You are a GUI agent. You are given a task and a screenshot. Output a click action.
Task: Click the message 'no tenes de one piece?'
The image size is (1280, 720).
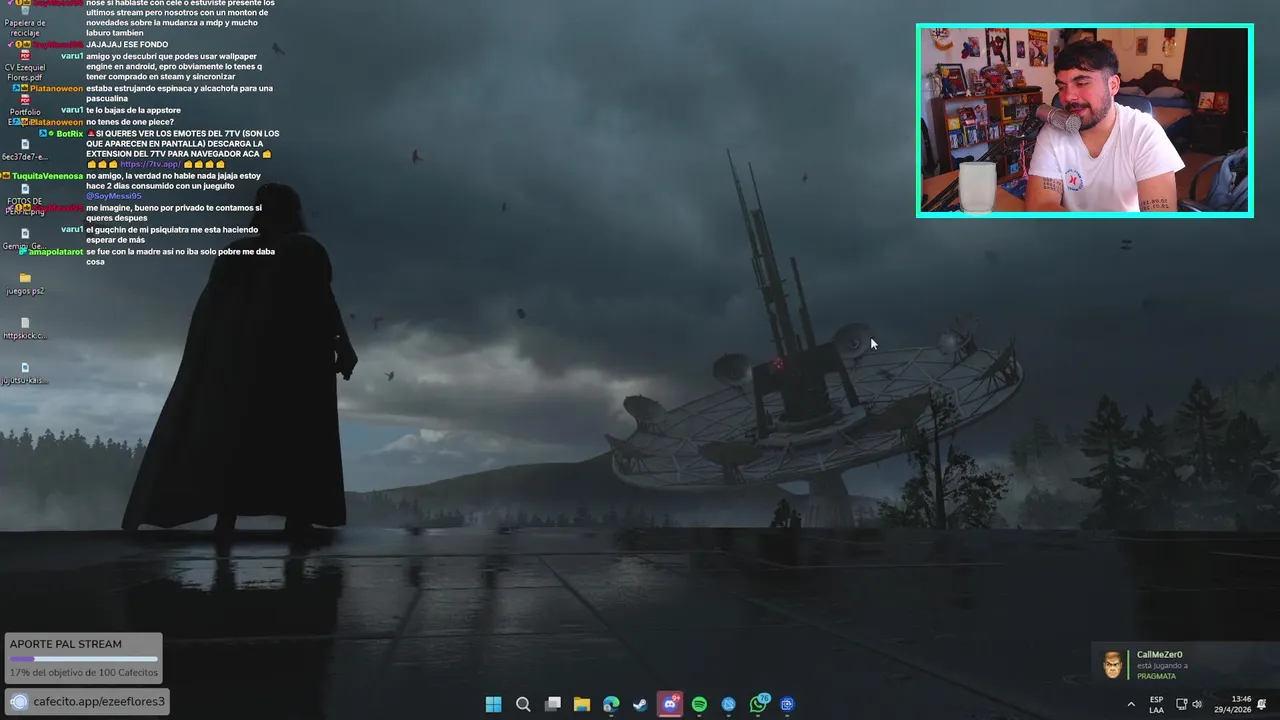[130, 122]
